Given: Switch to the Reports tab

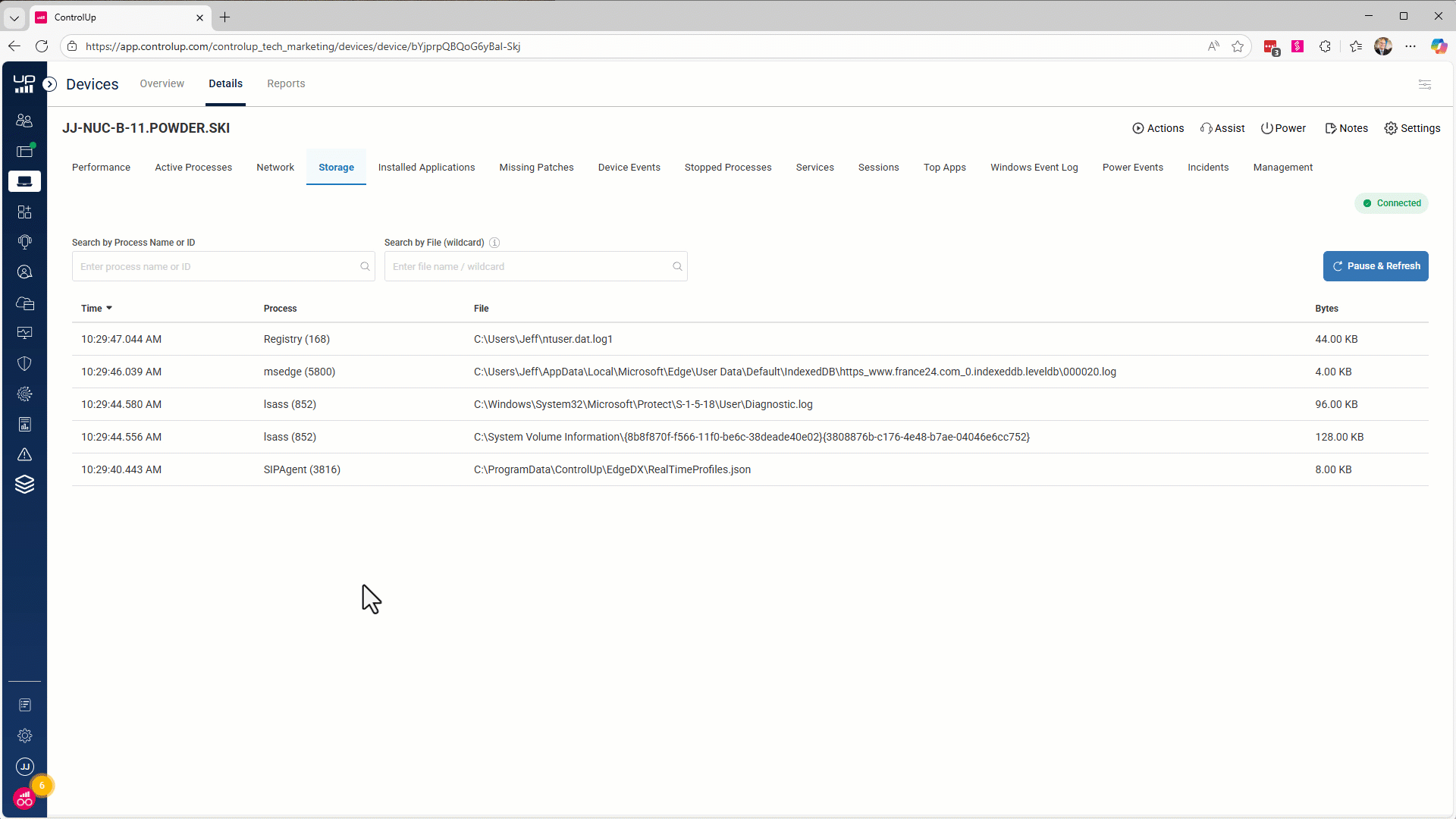Looking at the screenshot, I should 286,83.
